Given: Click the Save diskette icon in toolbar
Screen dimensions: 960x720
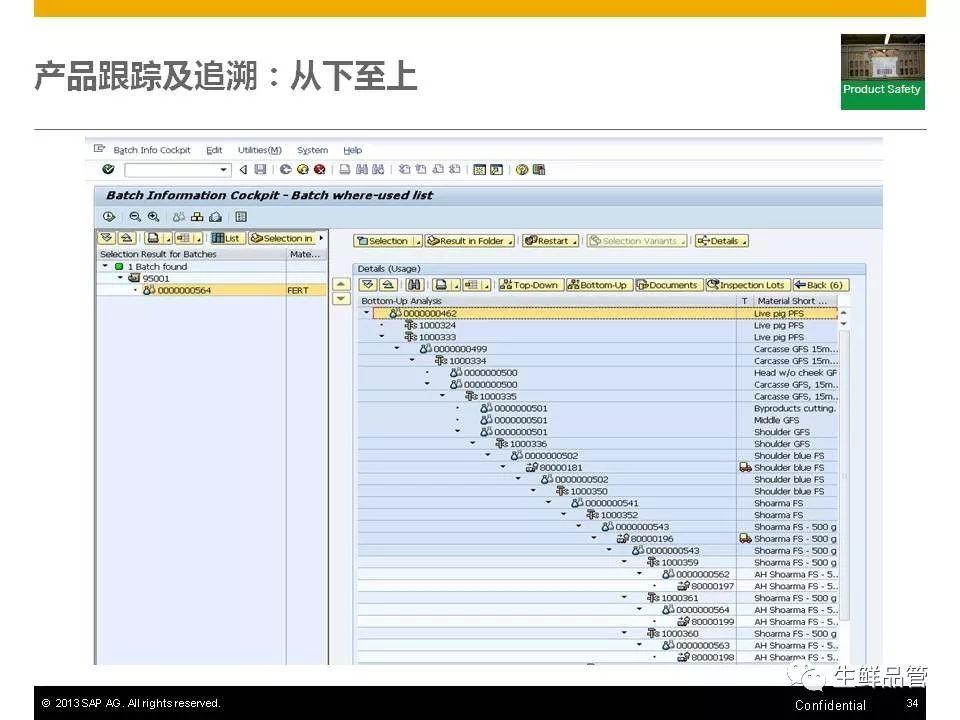Looking at the screenshot, I should pyautogui.click(x=260, y=170).
